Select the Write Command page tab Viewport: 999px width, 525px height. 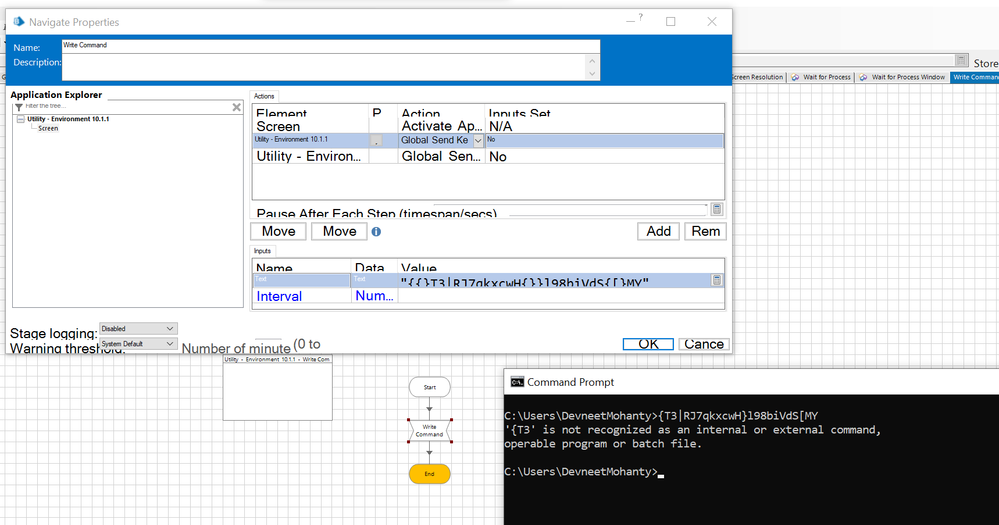click(975, 77)
